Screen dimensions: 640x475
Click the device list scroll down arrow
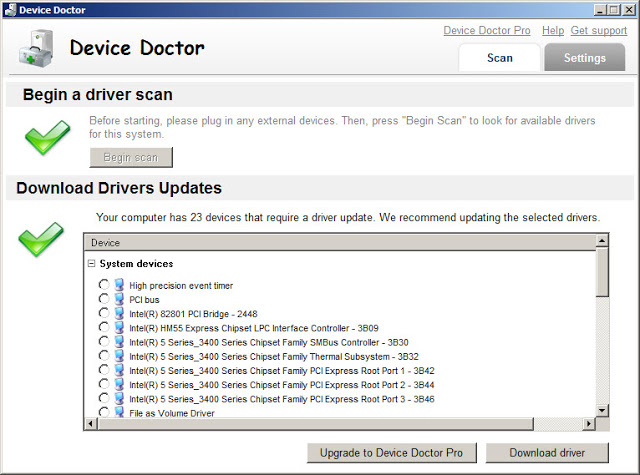602,410
